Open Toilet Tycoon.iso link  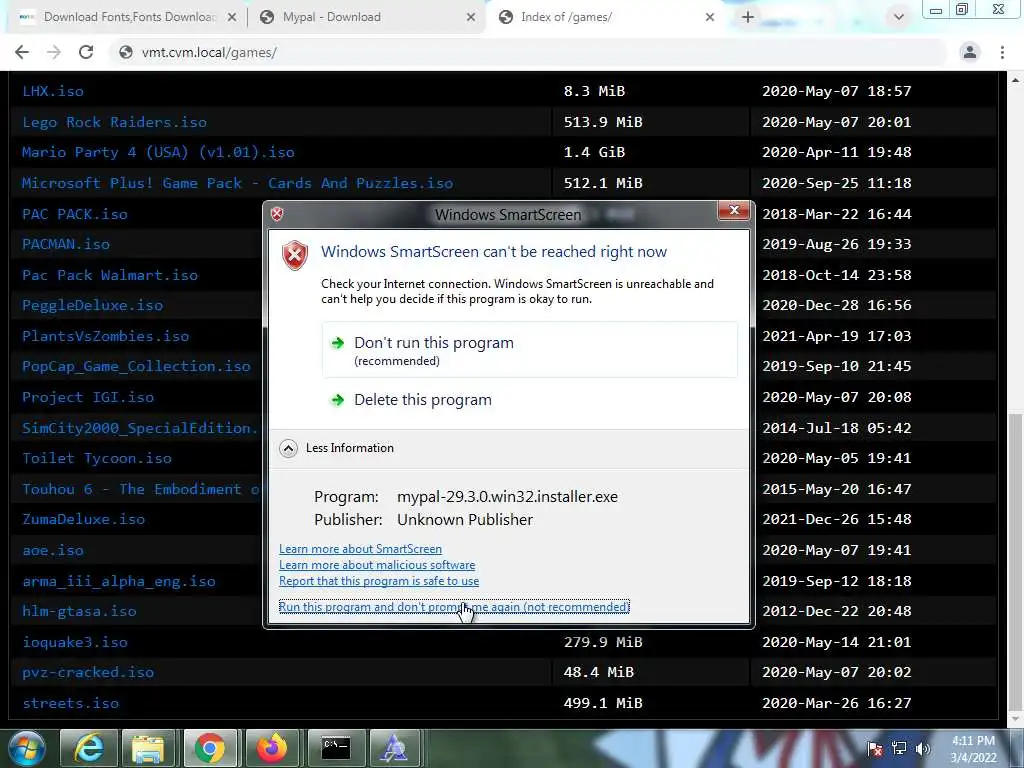97,458
